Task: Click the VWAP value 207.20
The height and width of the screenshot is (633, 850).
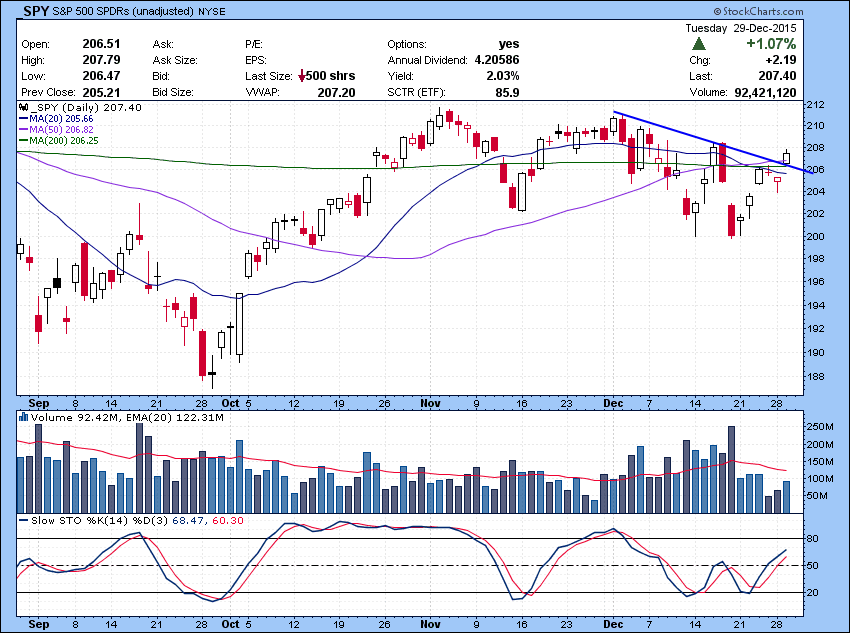Action: (x=337, y=93)
